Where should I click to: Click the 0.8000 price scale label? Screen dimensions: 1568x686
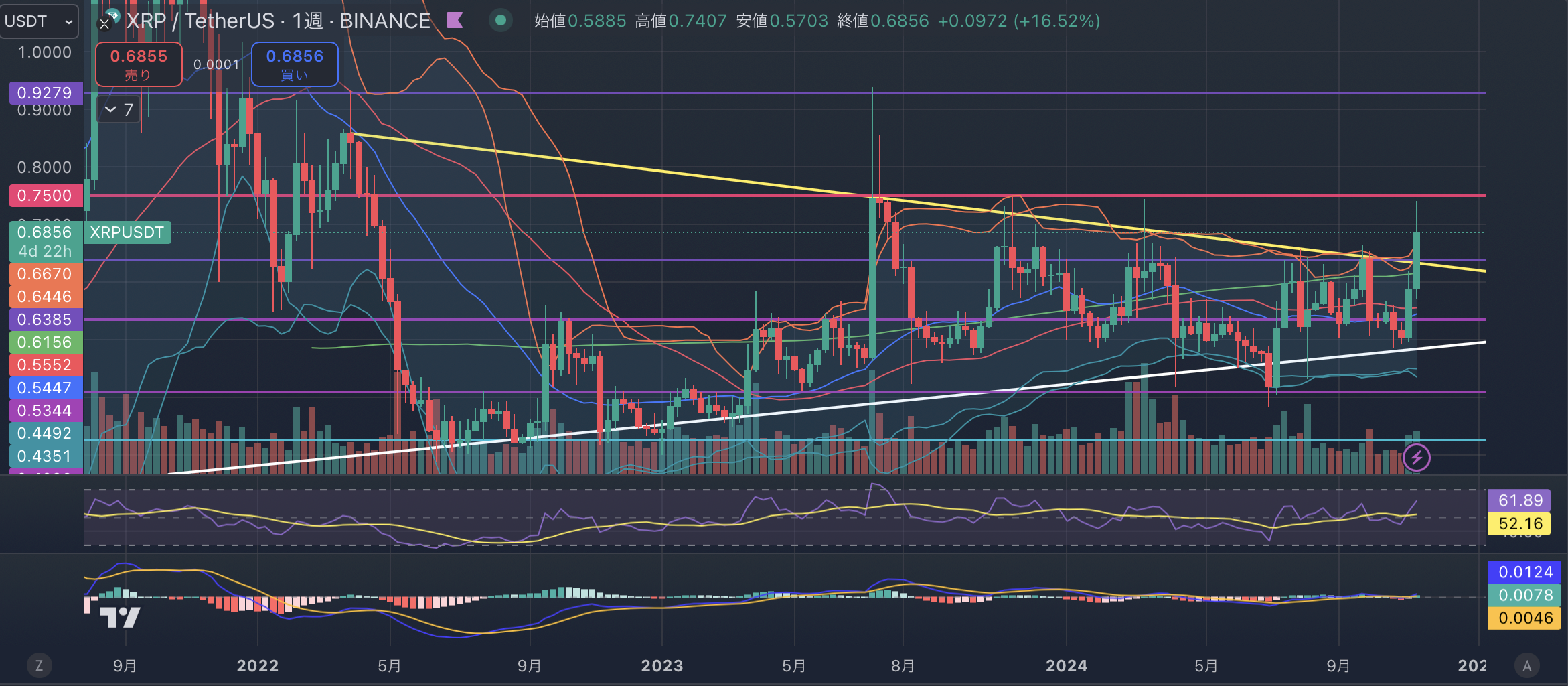[44, 167]
